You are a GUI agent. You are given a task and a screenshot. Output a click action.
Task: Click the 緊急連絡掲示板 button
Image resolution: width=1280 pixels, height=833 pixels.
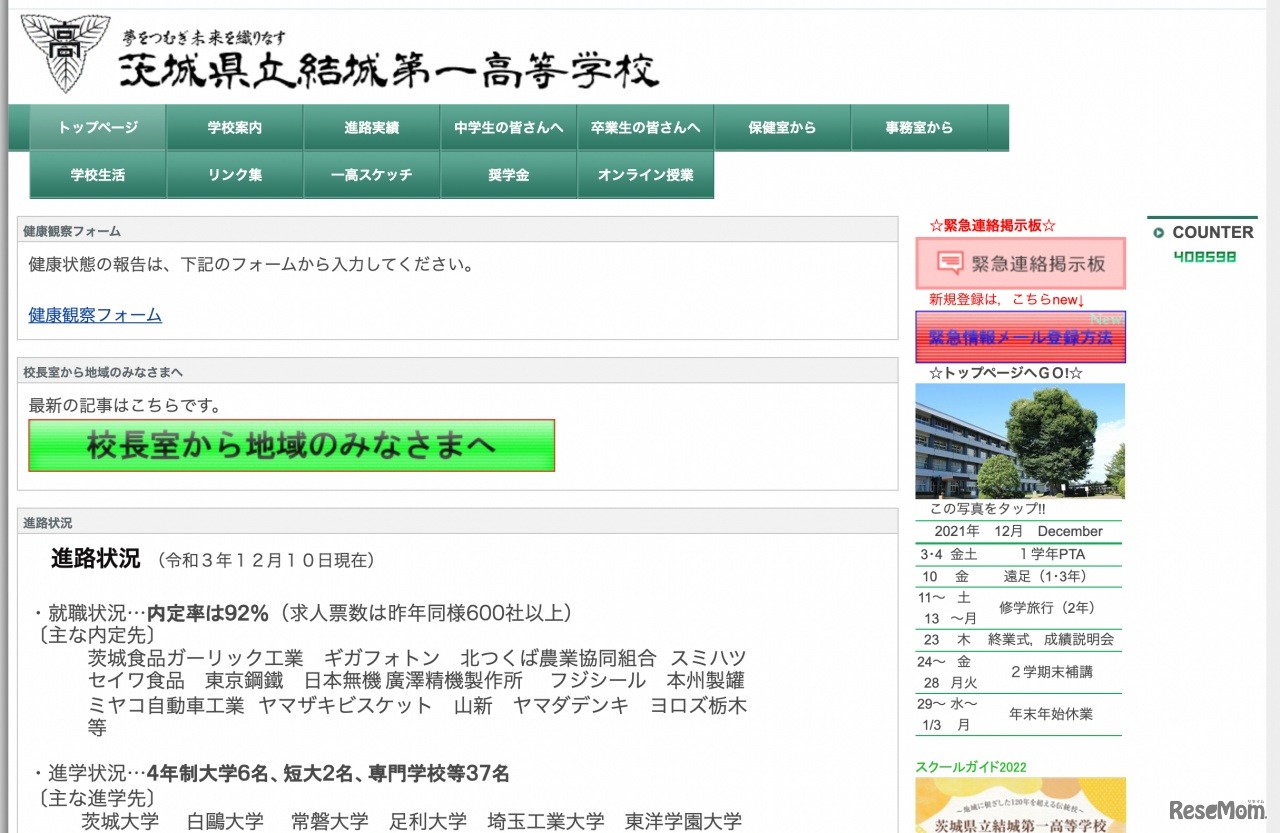point(1019,263)
